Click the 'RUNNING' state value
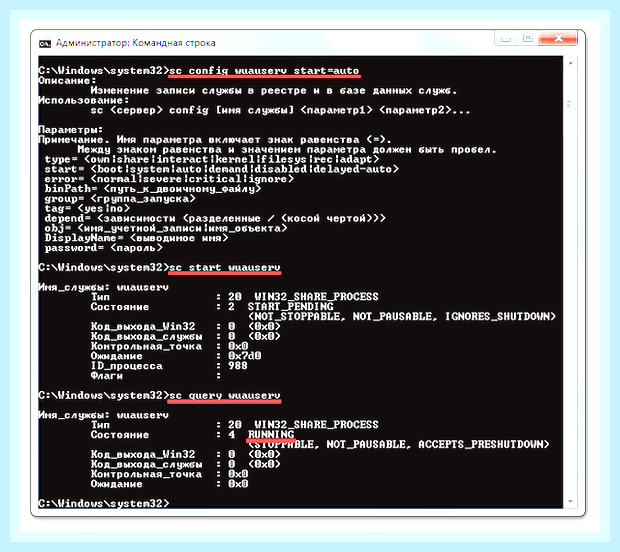Viewport: 620px width, 552px height. click(271, 435)
